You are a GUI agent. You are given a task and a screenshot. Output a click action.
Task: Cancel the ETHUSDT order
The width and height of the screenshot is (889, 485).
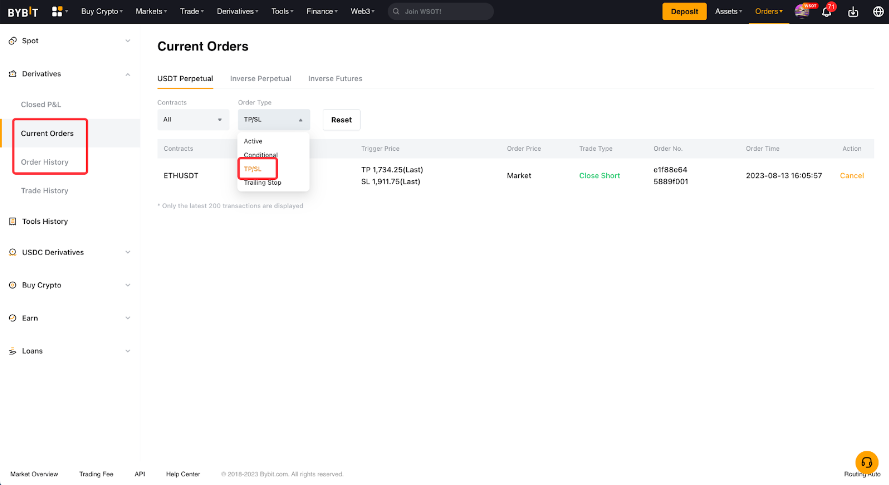[x=851, y=175]
